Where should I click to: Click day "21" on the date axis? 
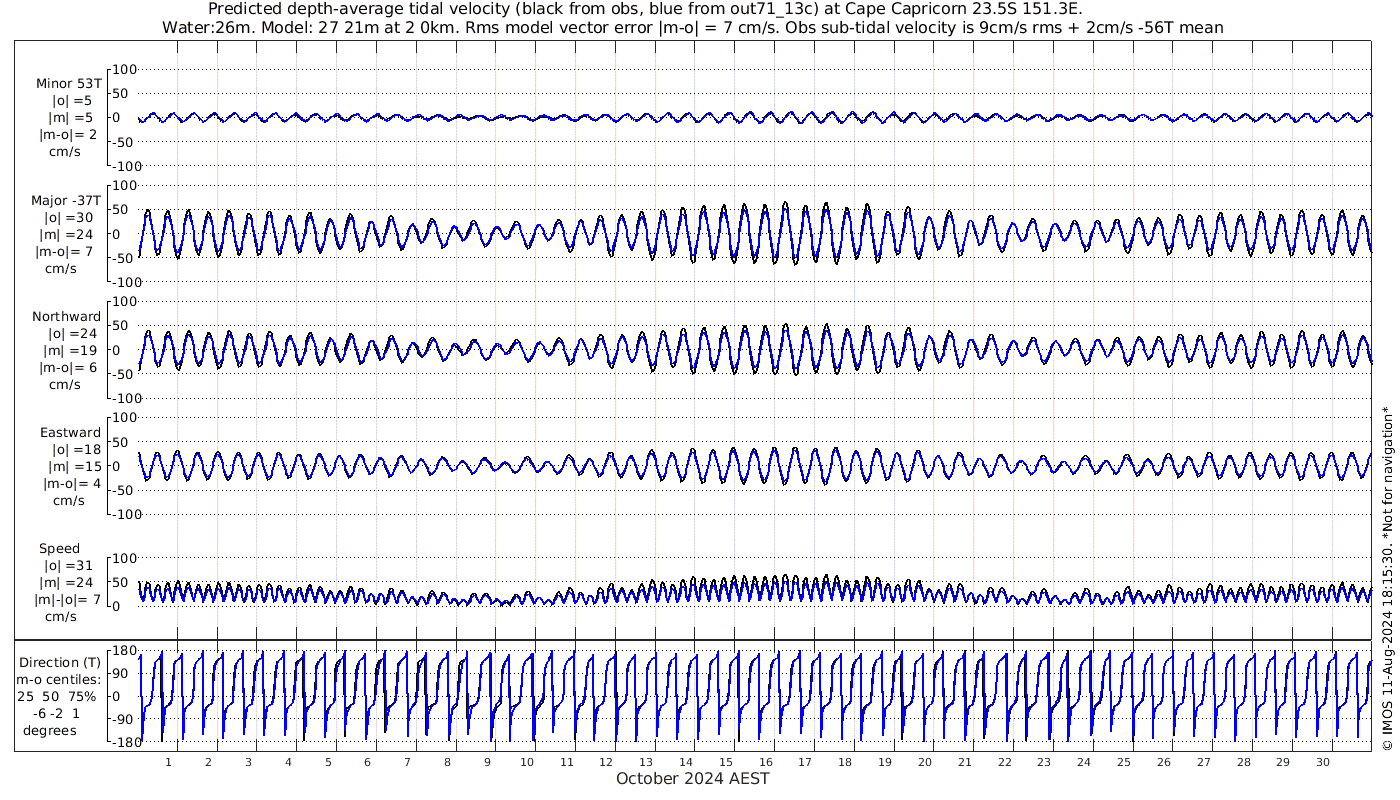click(x=964, y=762)
